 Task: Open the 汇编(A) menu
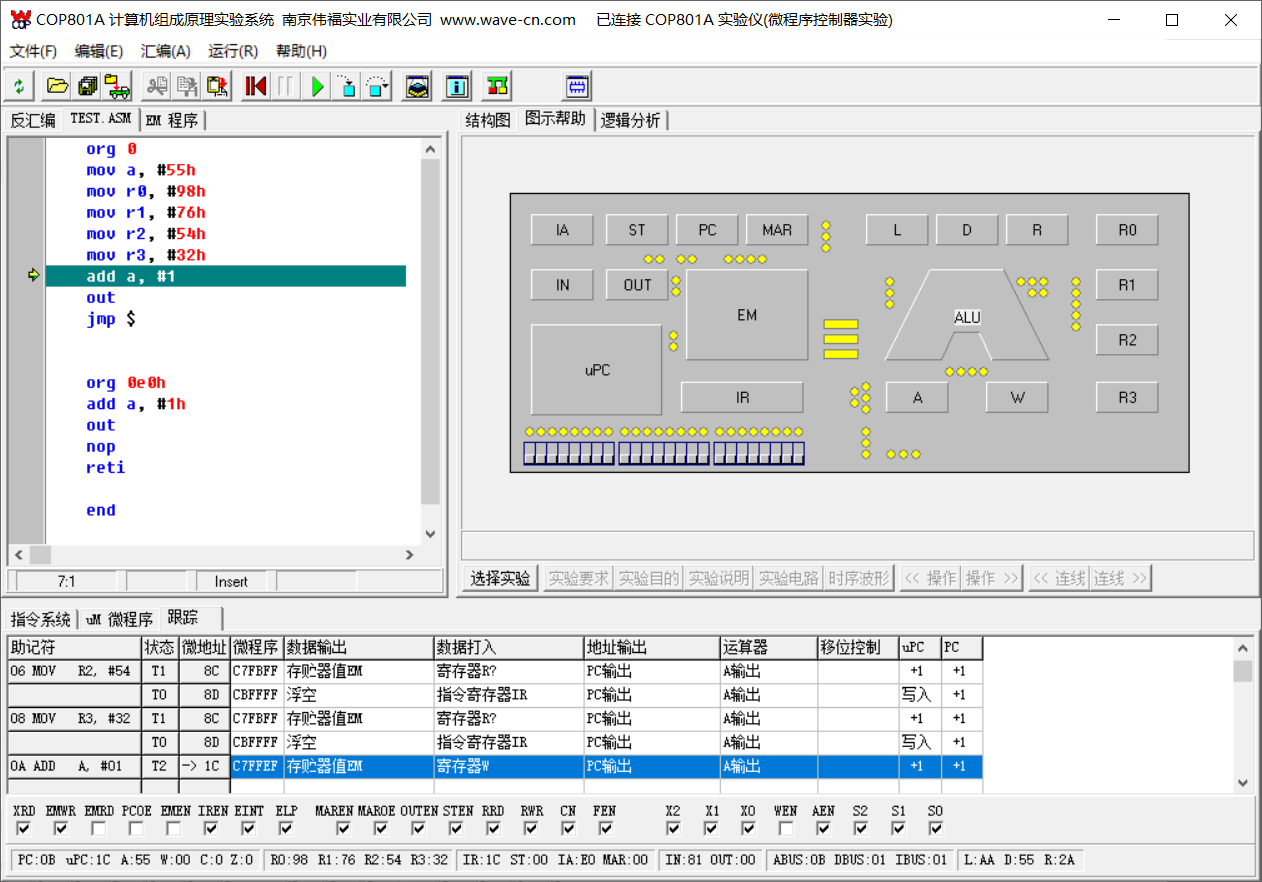pyautogui.click(x=165, y=51)
